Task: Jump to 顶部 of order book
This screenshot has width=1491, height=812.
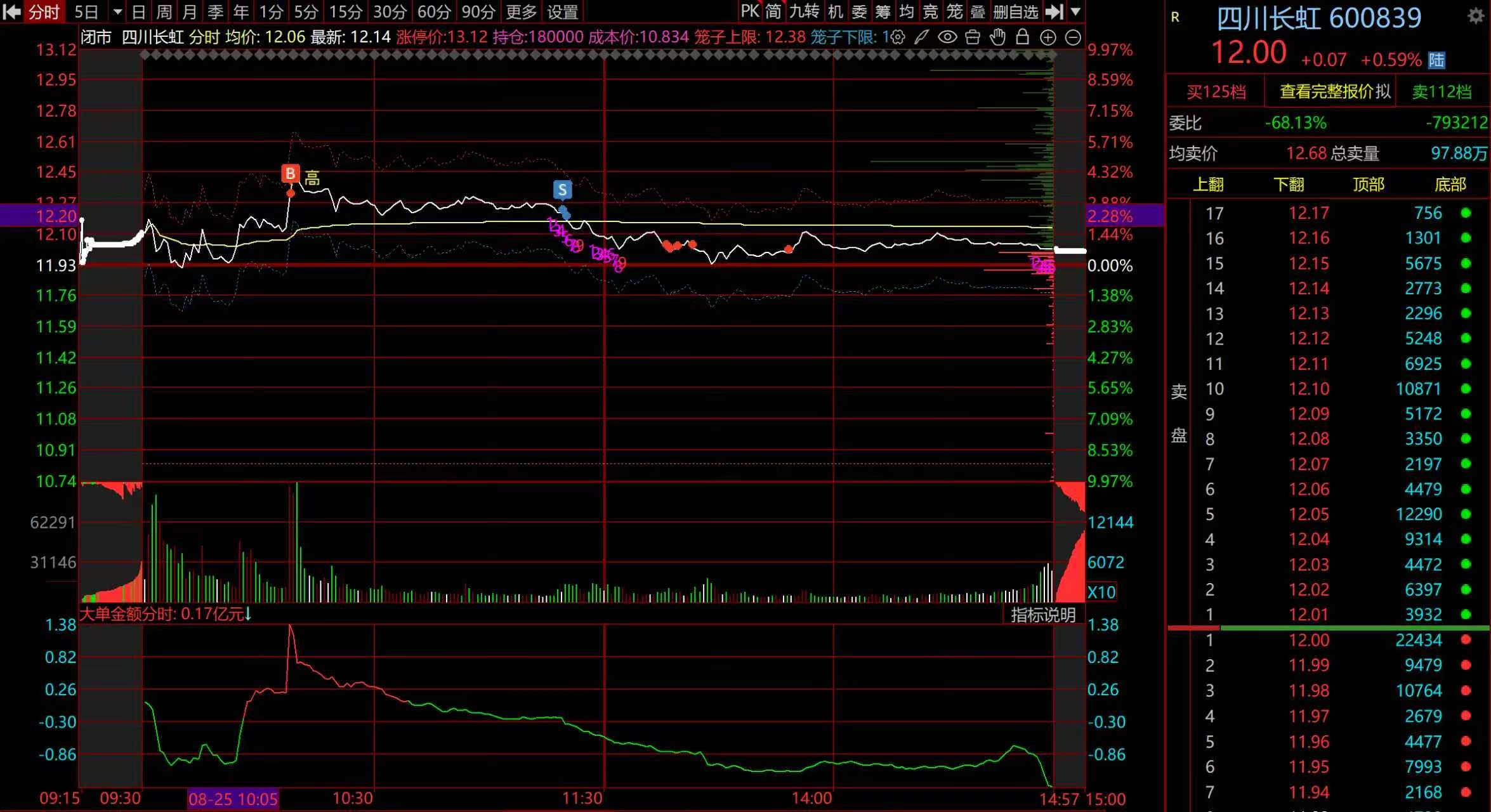Action: point(1369,185)
